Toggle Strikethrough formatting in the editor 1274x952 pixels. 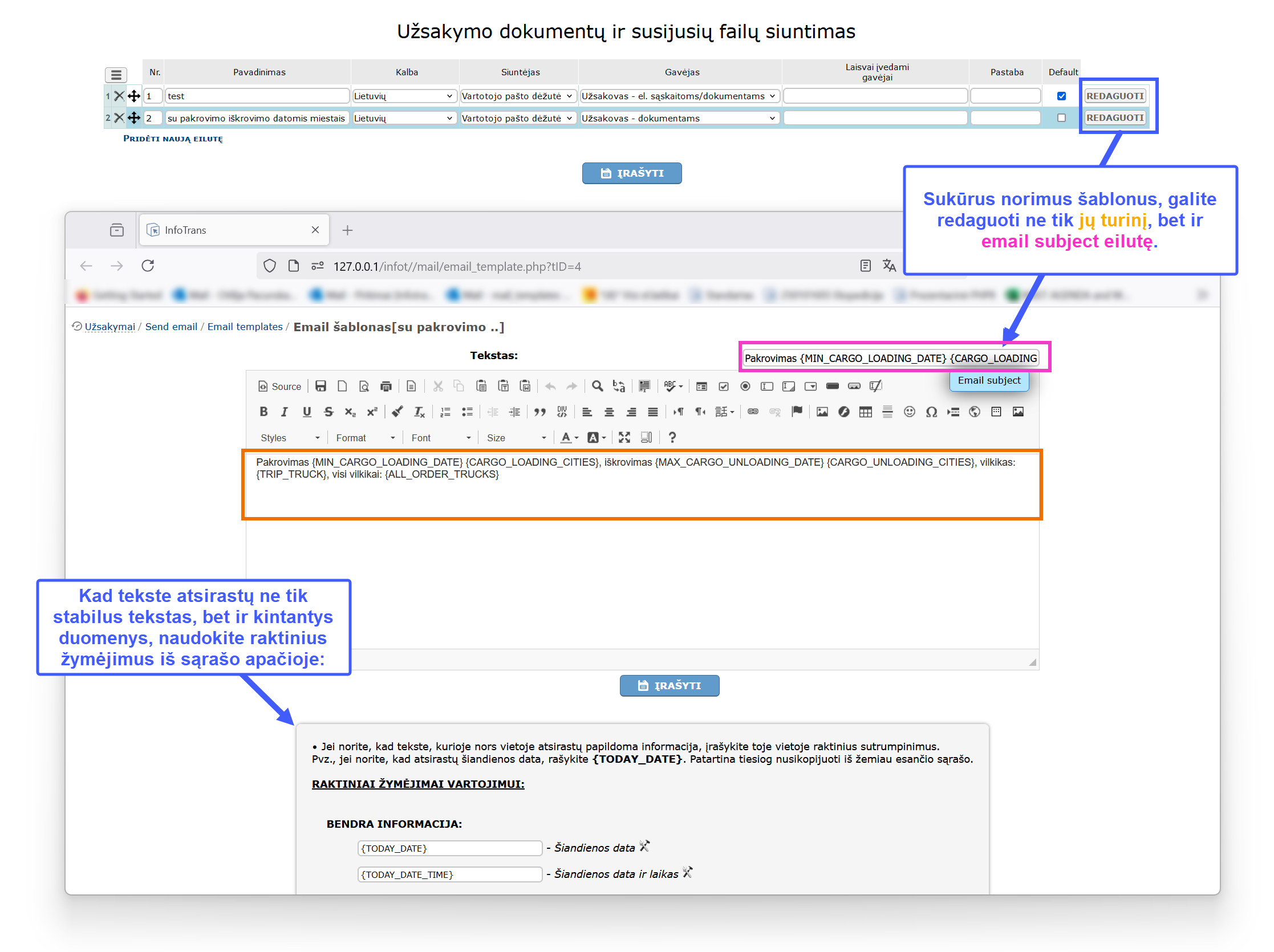[x=328, y=412]
